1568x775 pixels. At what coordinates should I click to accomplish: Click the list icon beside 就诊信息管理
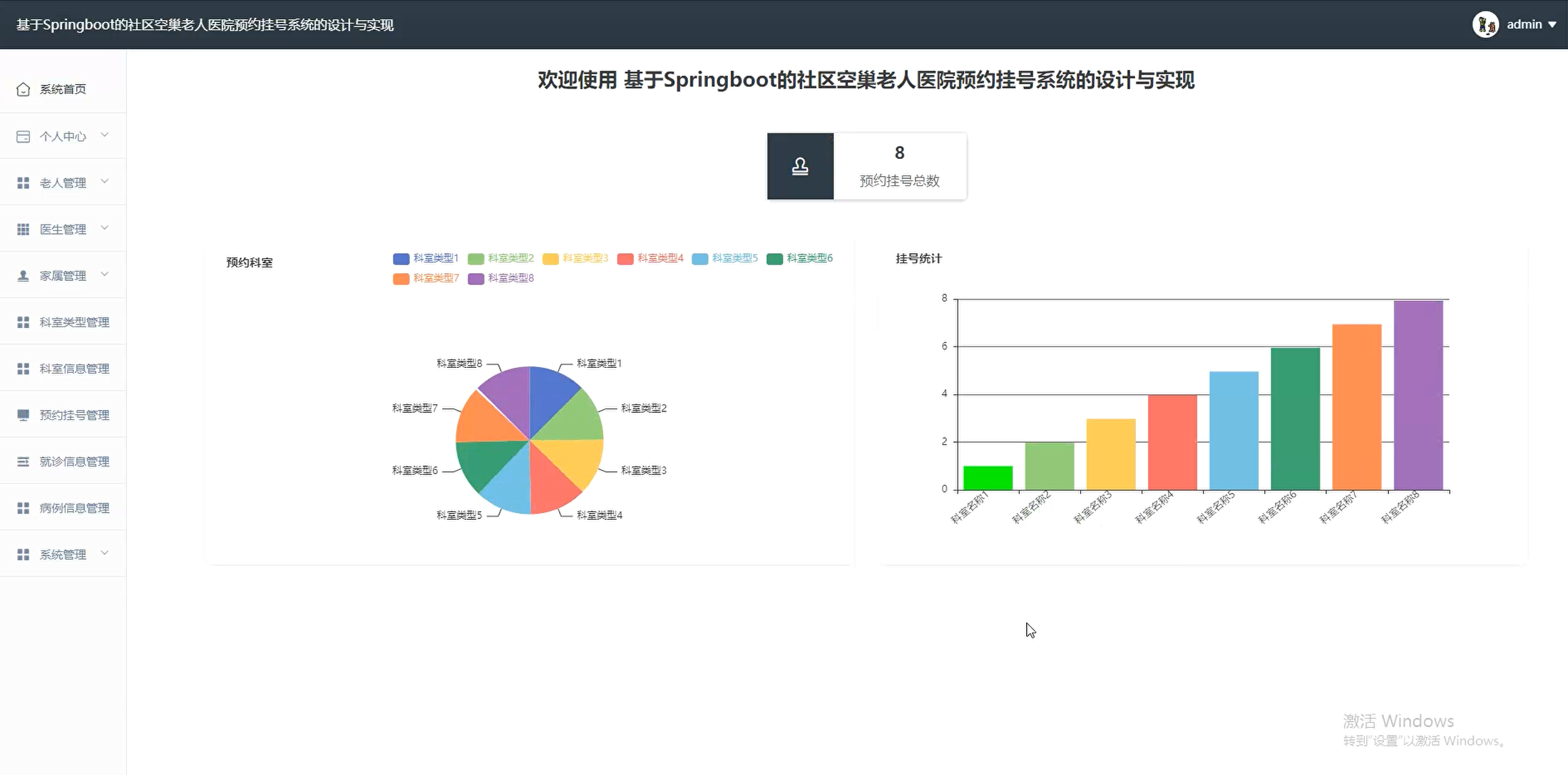tap(23, 461)
